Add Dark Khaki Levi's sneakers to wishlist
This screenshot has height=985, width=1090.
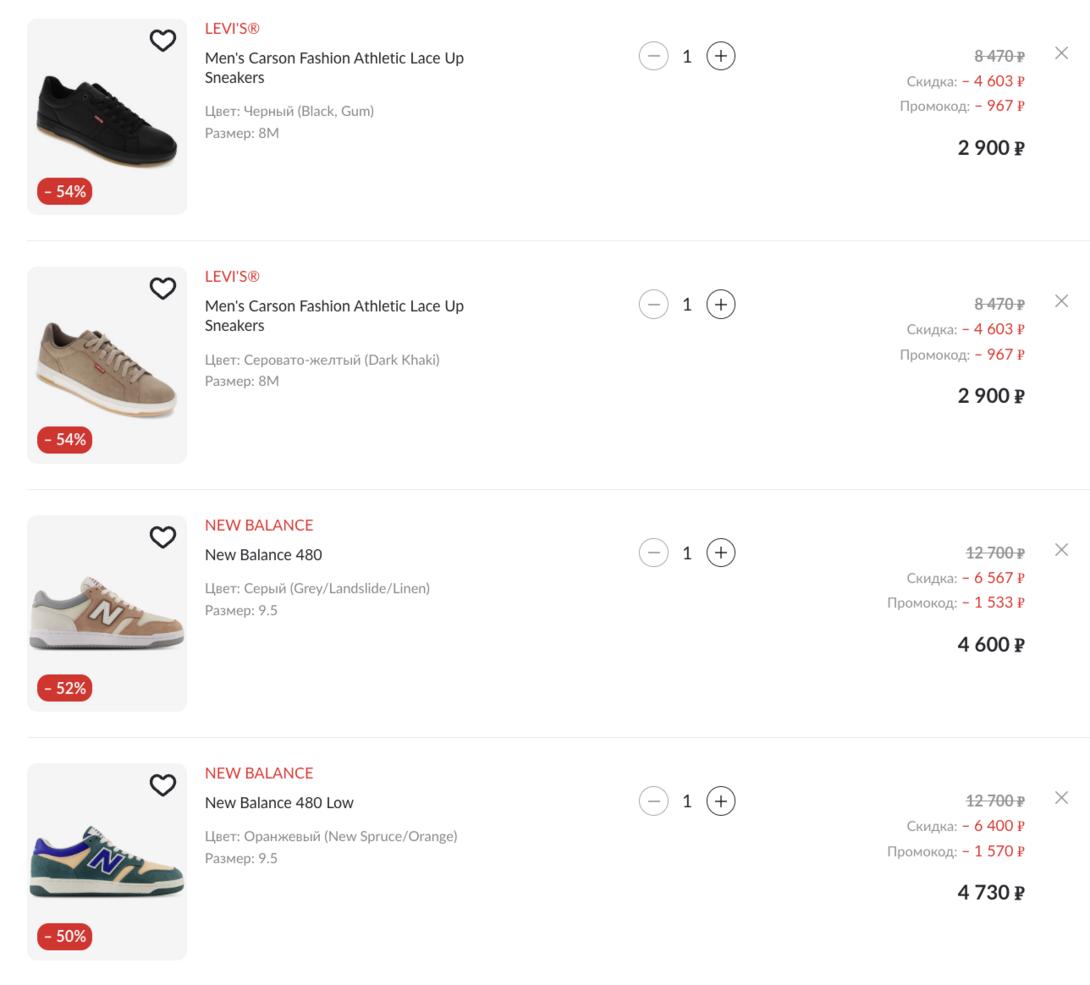163,289
